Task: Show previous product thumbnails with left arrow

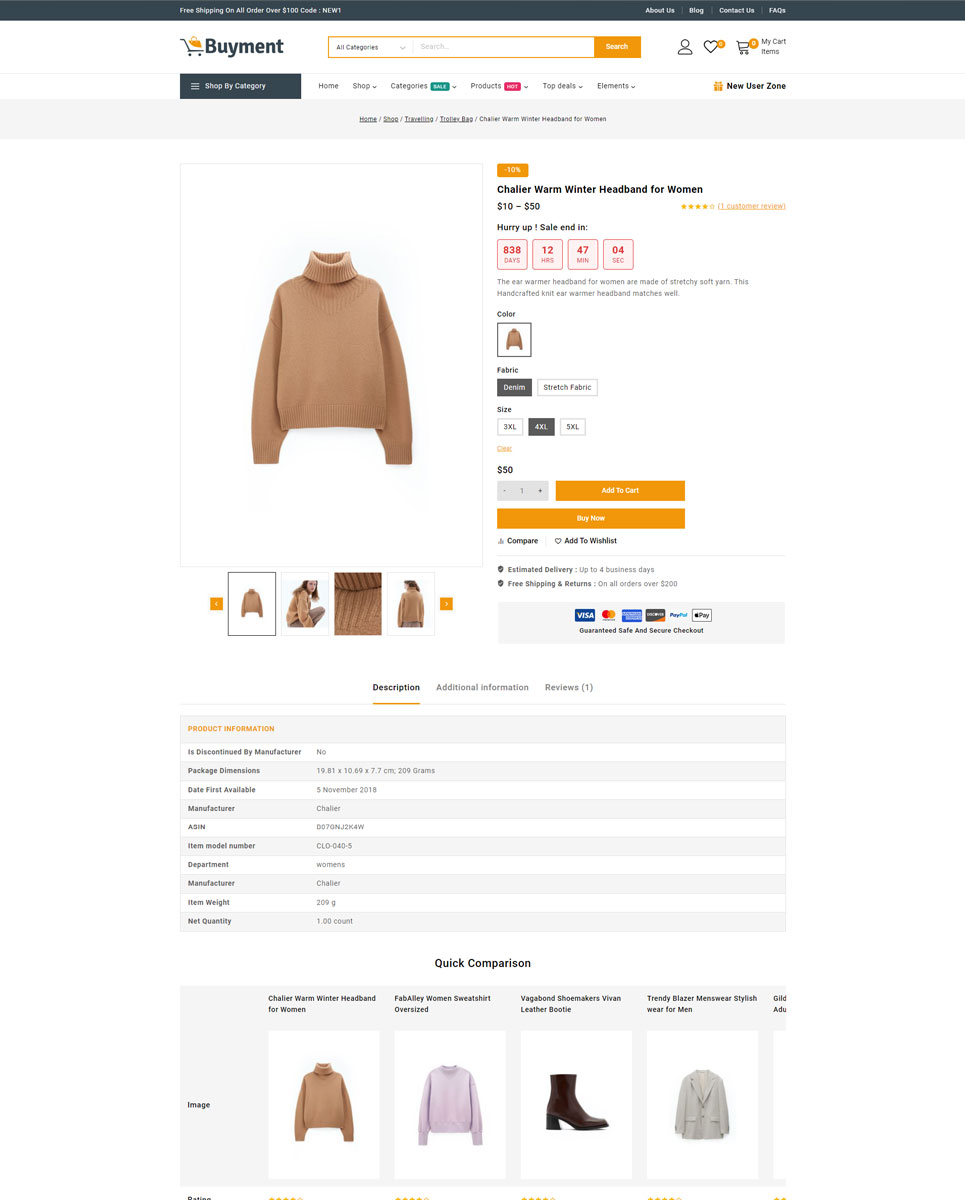Action: pyautogui.click(x=216, y=604)
